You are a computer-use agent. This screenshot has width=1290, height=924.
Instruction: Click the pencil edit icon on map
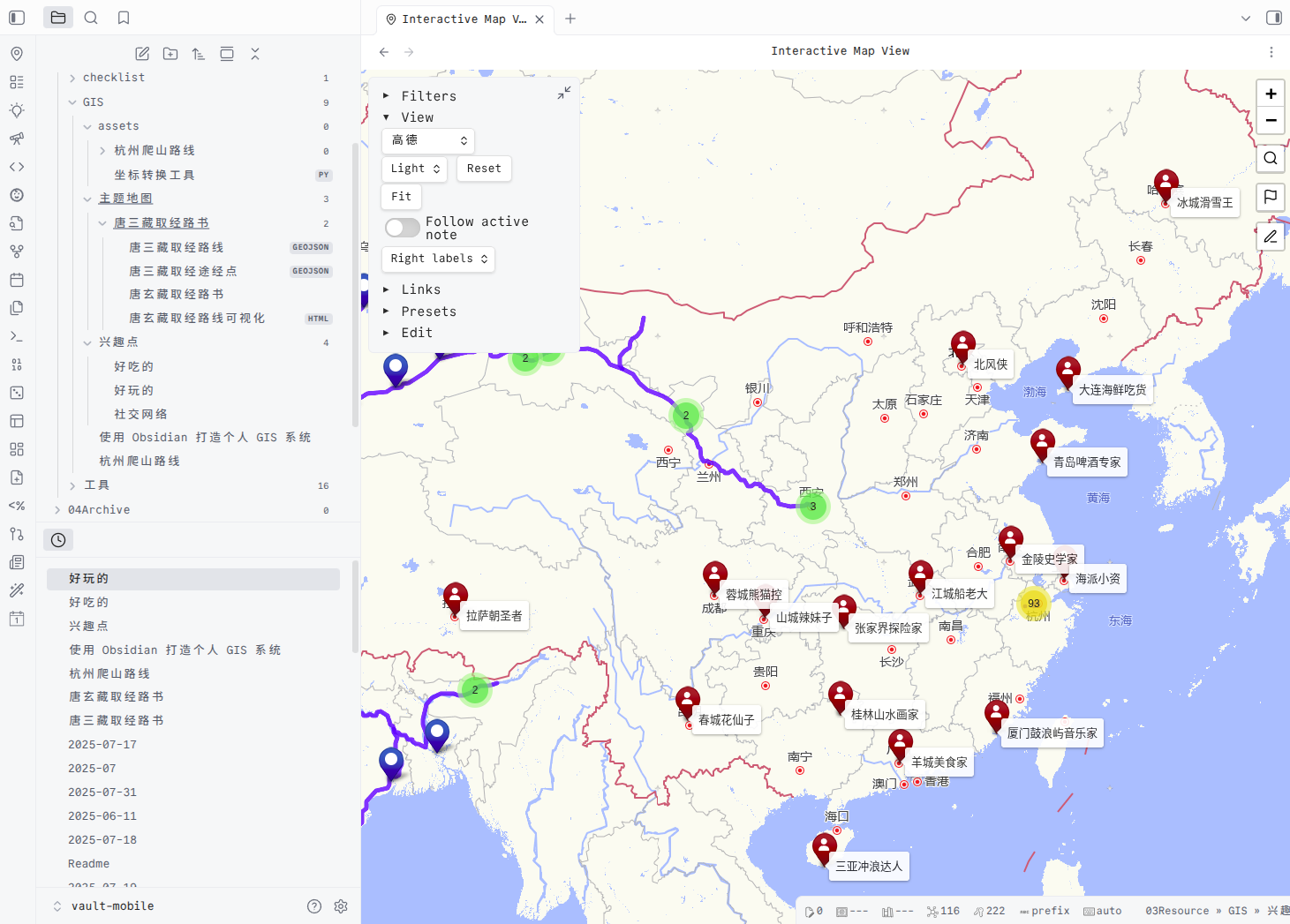tap(1270, 236)
